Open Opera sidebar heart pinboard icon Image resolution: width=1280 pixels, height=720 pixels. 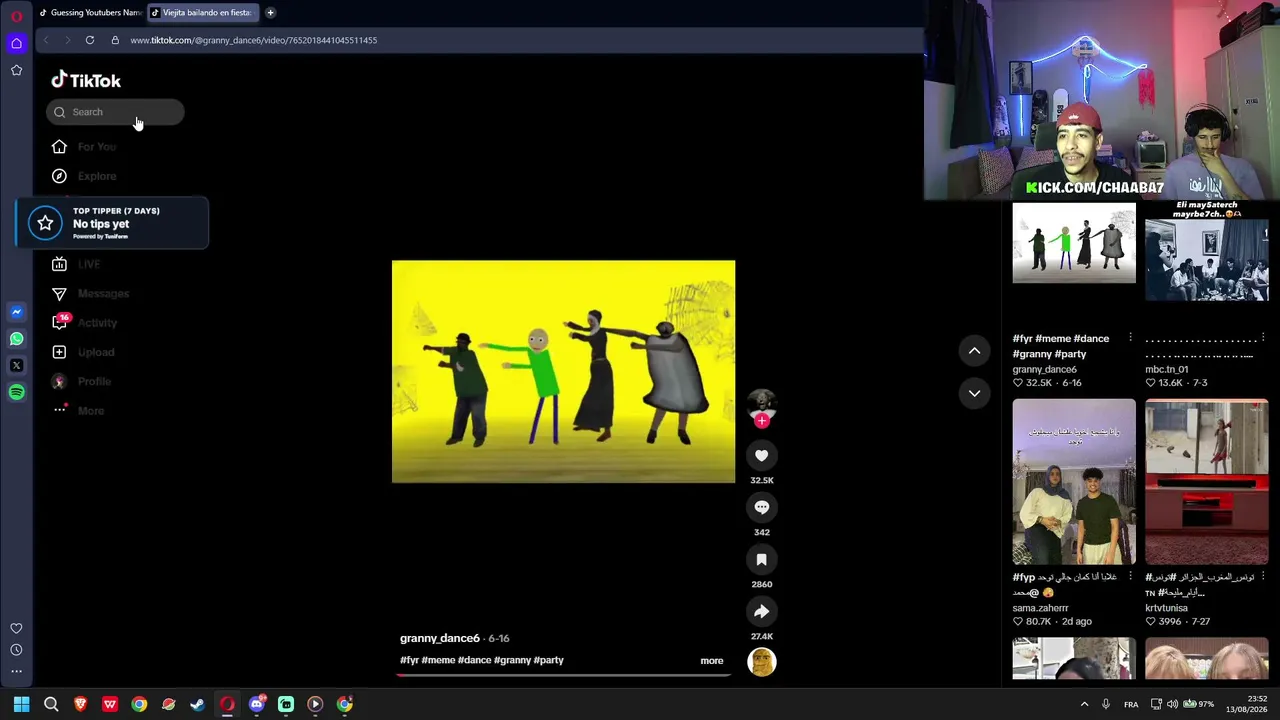click(16, 628)
